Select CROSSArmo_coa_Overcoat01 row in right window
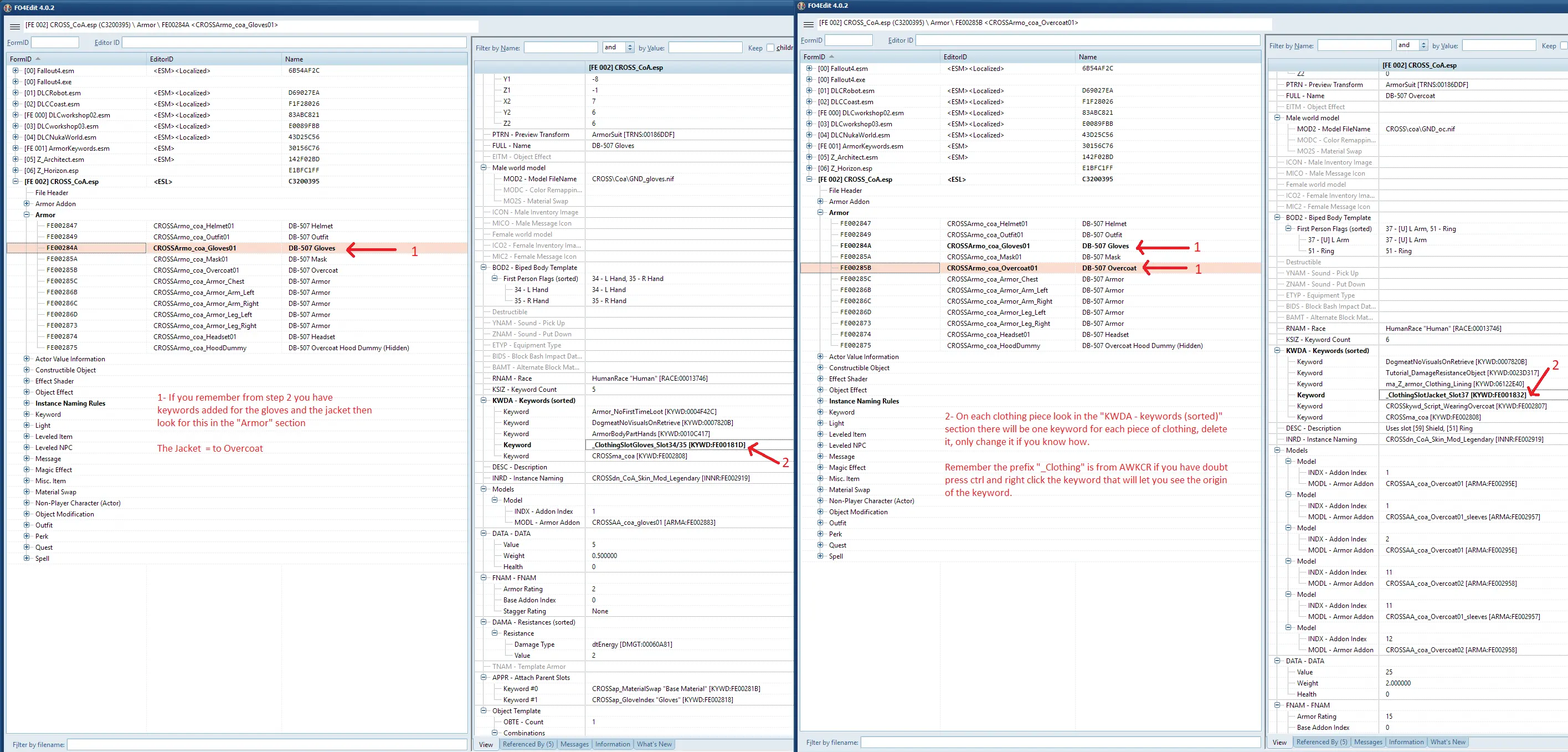 pos(1031,268)
